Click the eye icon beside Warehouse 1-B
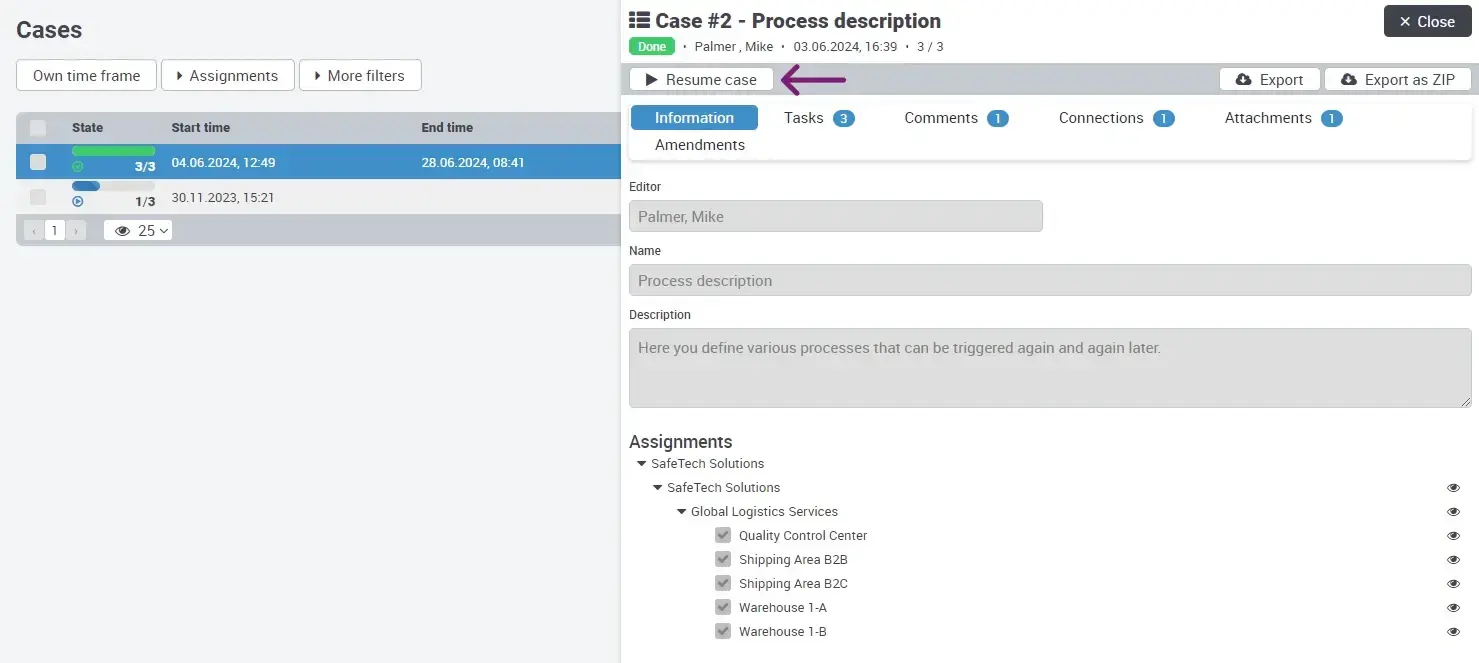The height and width of the screenshot is (663, 1479). 1453,632
